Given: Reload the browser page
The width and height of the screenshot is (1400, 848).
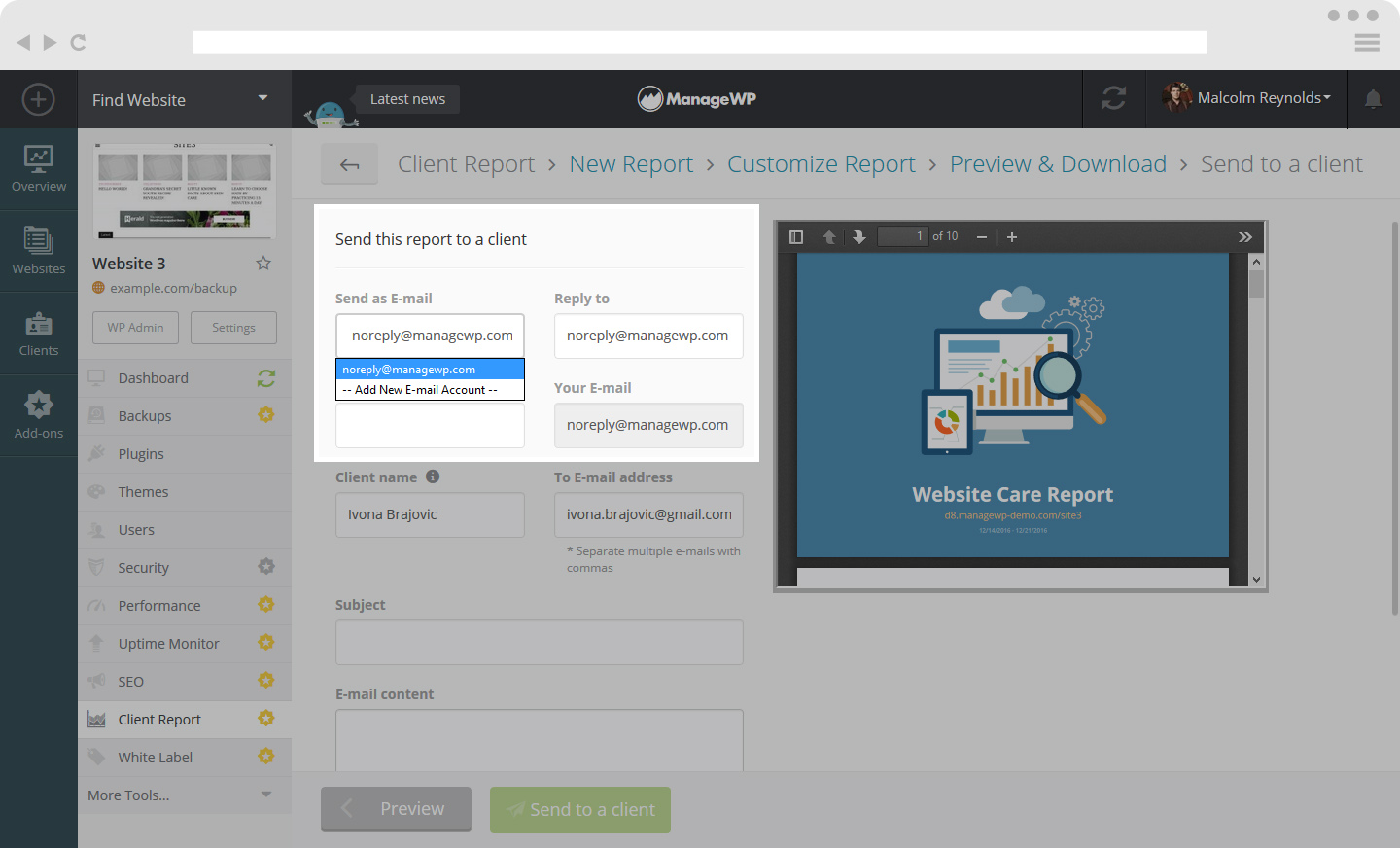Looking at the screenshot, I should [x=79, y=42].
